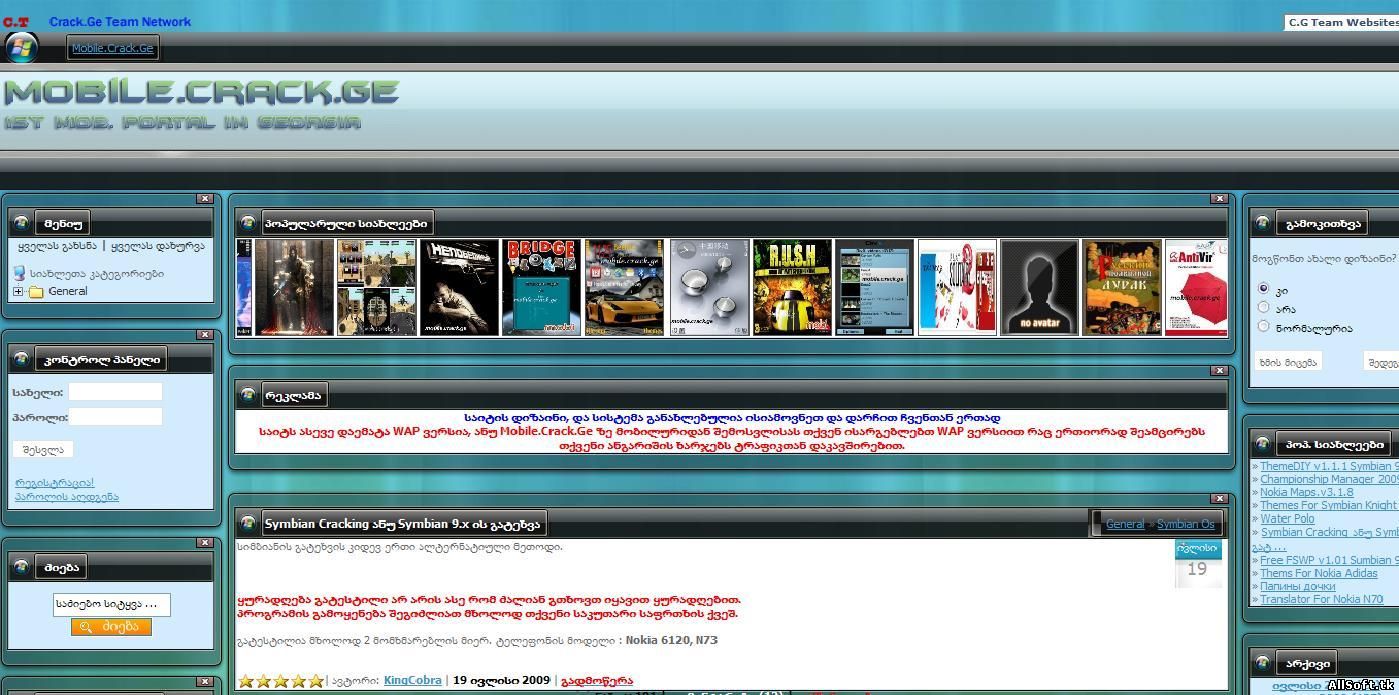Screen dimensions: 1399x695
Task: Click the orb icon beside კონტროლ პანელი header
Action: [21, 359]
